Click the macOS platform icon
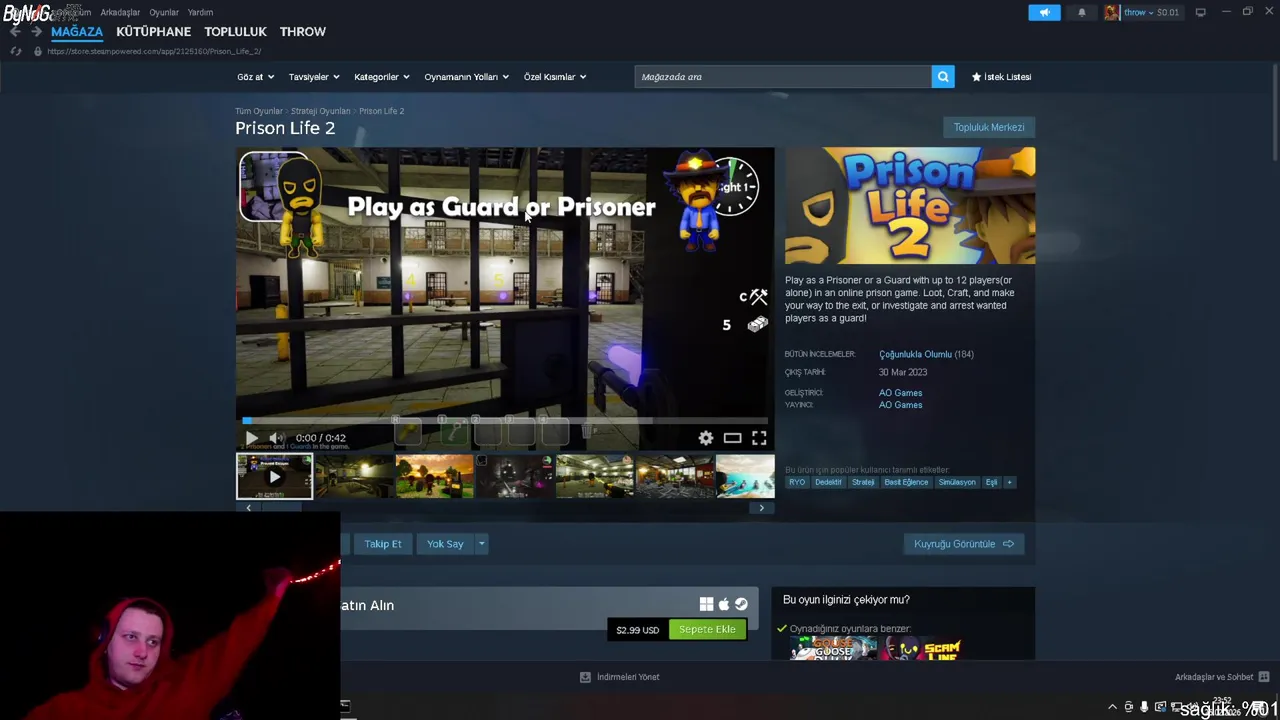Image resolution: width=1280 pixels, height=720 pixels. pos(724,604)
